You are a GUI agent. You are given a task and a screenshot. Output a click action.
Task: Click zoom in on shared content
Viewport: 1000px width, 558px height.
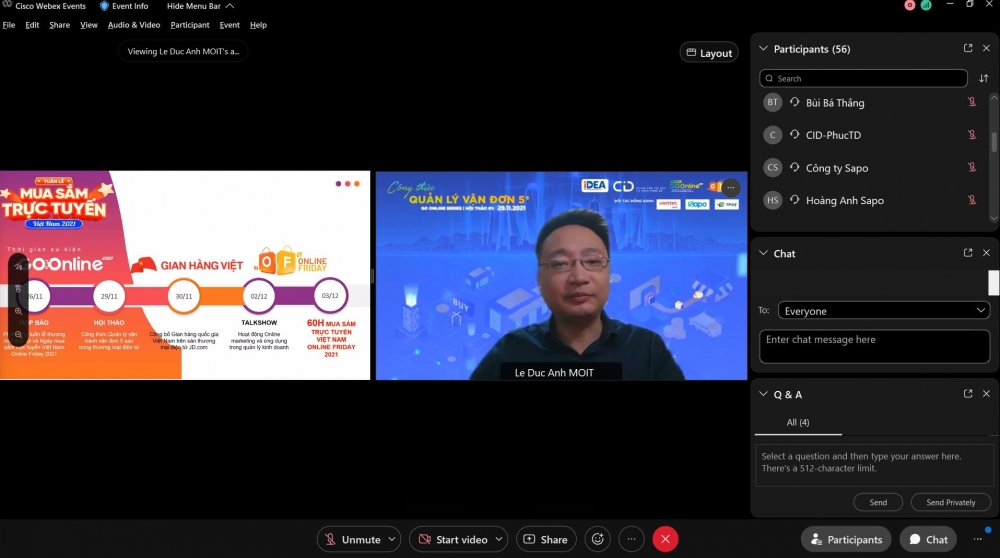click(18, 311)
